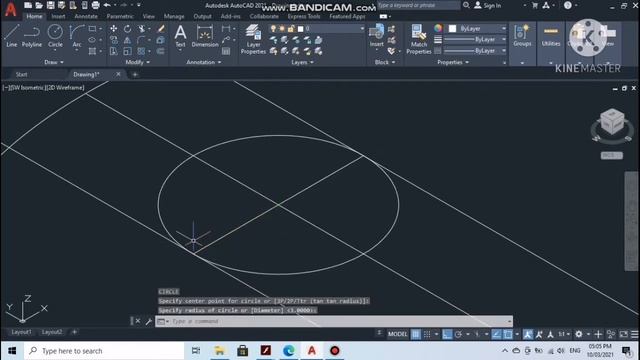Activate the Move tool in Modify panel
Image resolution: width=640 pixels, height=360 pixels.
coord(113,29)
